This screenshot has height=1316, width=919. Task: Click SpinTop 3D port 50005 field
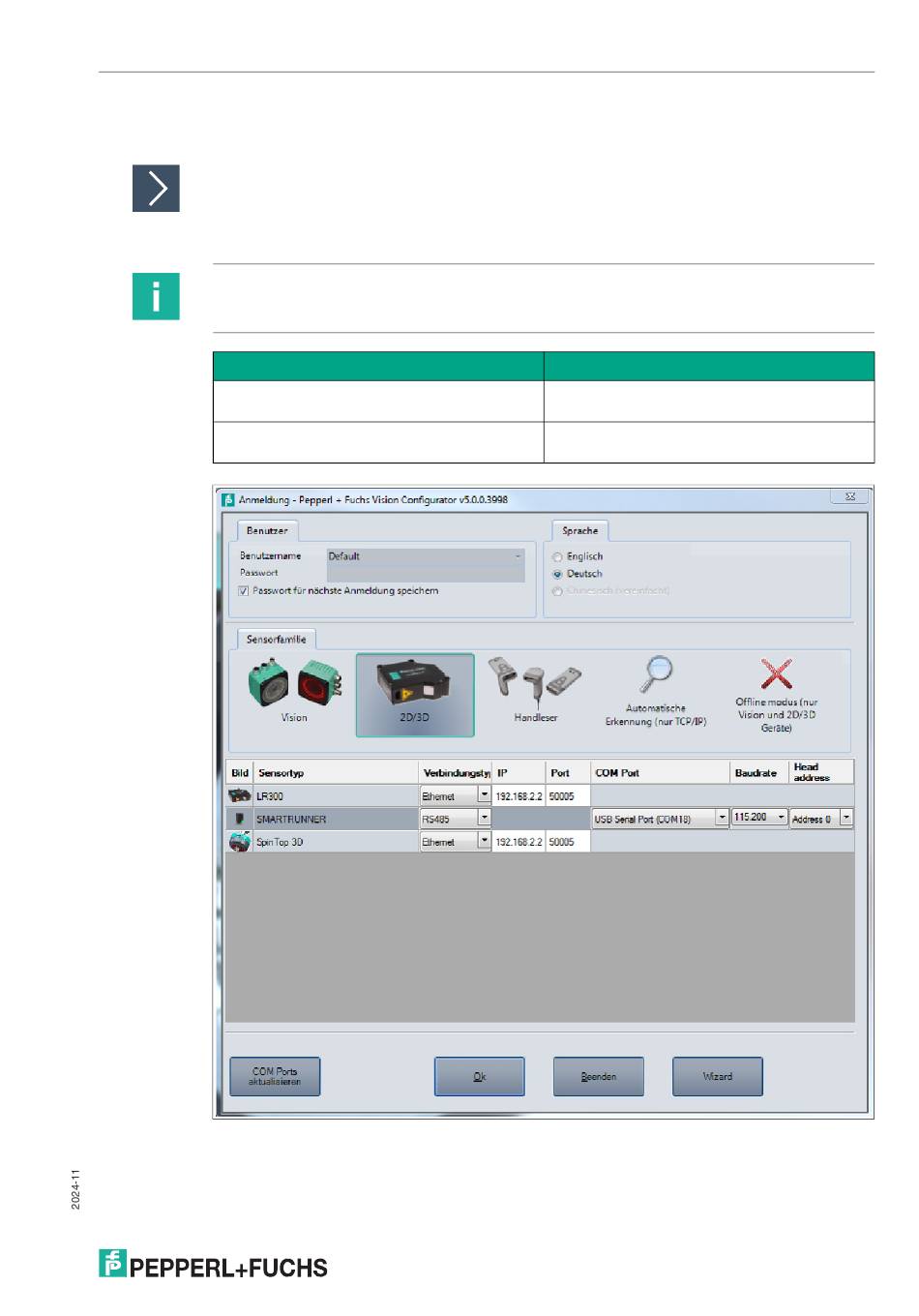(x=568, y=842)
